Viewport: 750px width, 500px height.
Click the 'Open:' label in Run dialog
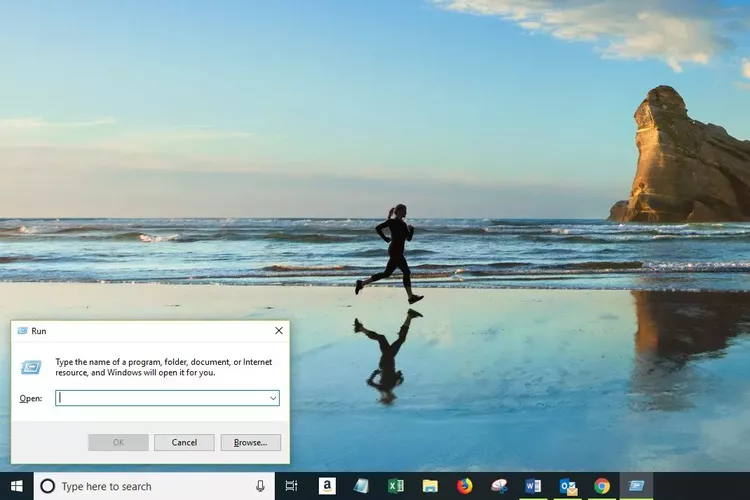pyautogui.click(x=31, y=399)
